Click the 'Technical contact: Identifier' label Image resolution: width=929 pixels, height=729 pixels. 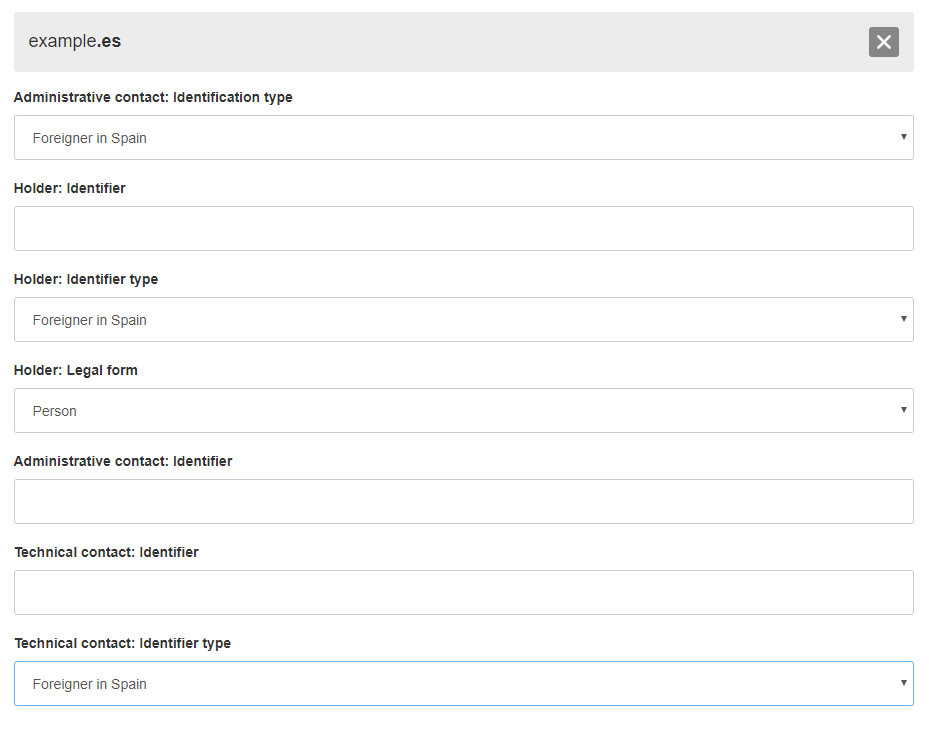(107, 552)
